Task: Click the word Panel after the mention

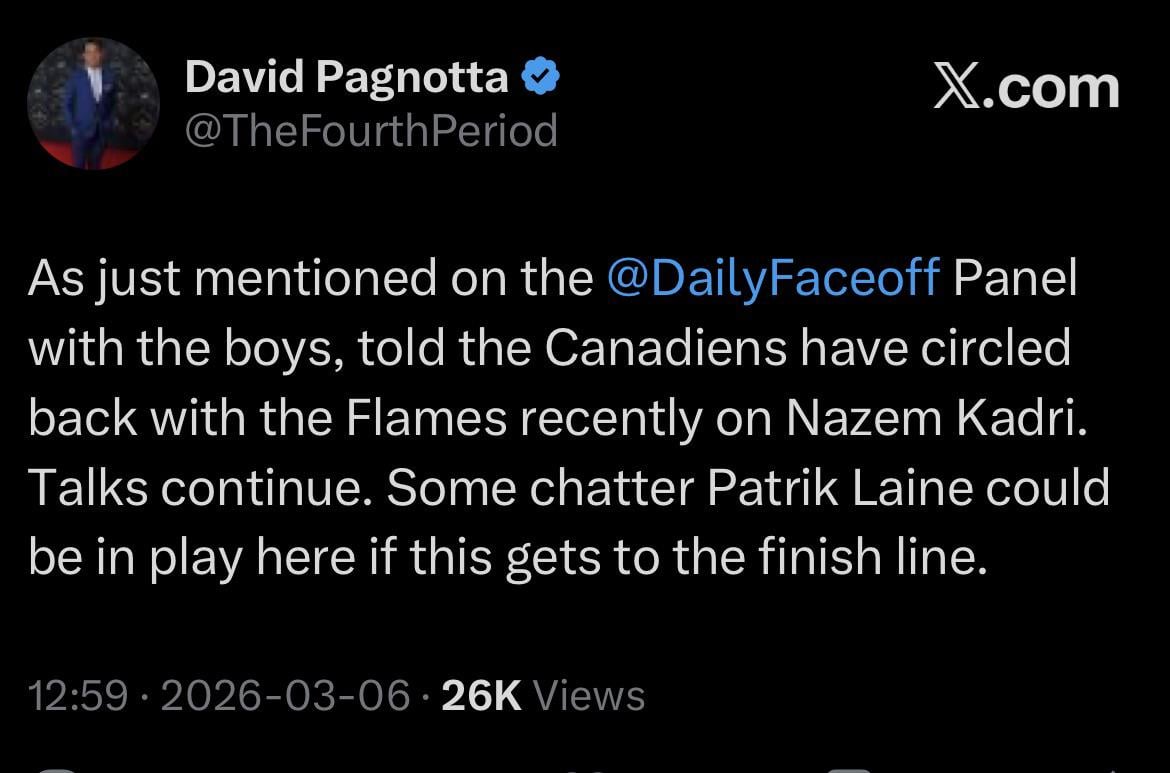Action: [1014, 278]
